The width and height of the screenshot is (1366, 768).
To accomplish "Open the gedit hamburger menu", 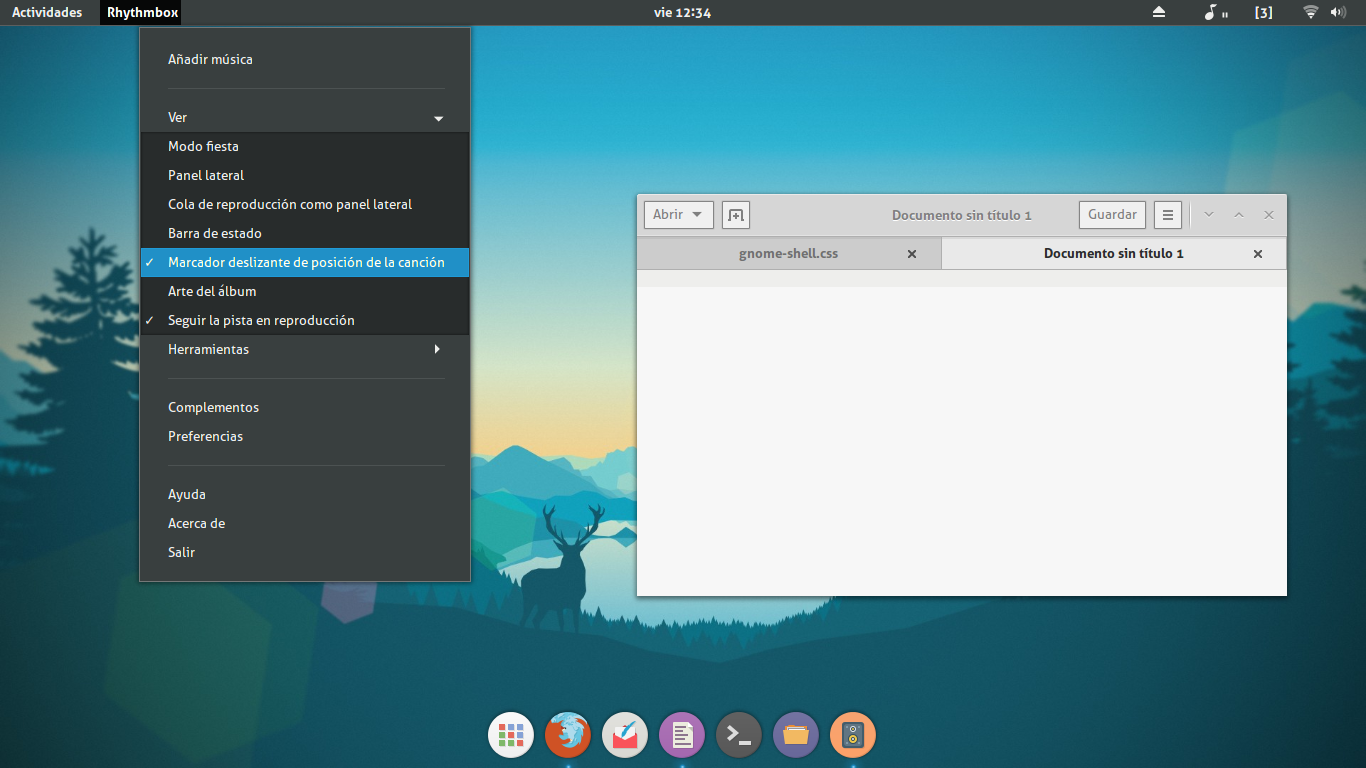I will 1168,215.
